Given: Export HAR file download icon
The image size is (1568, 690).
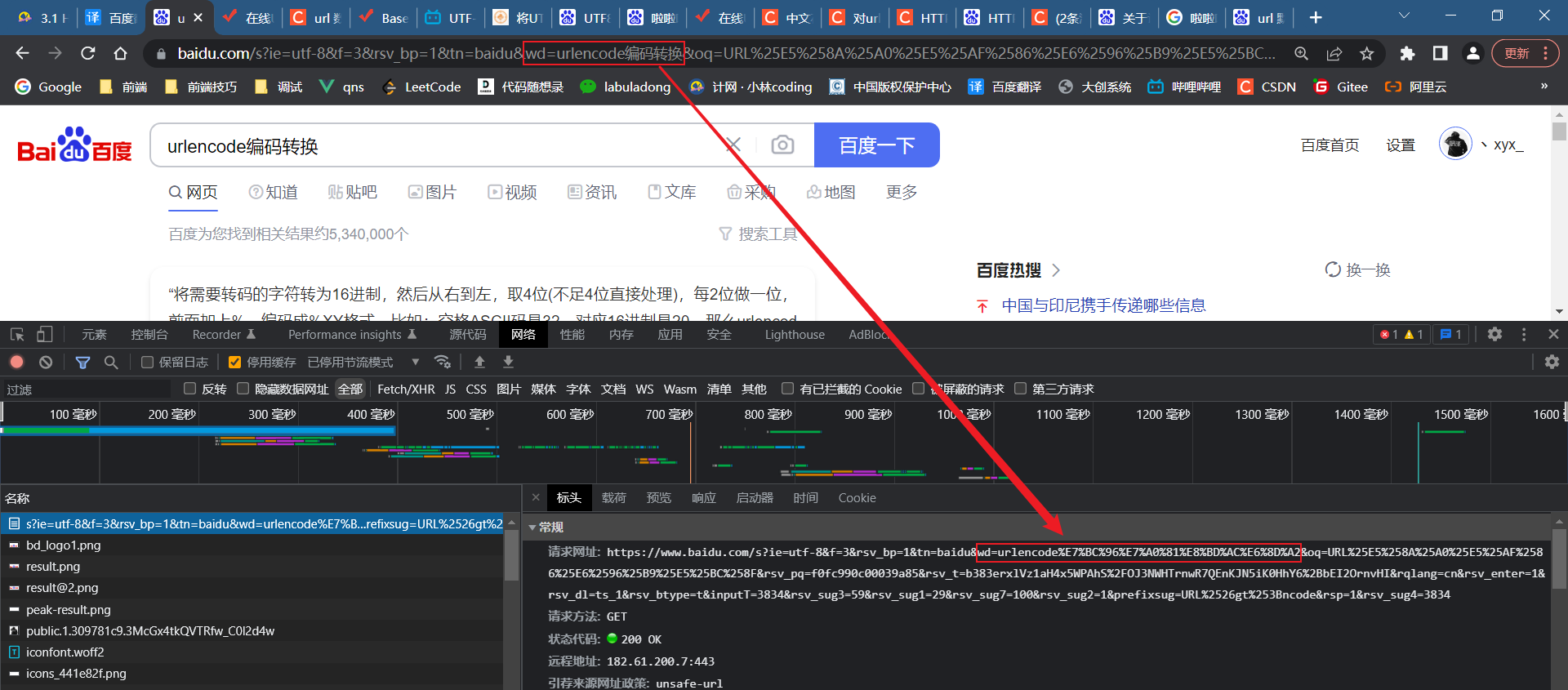Looking at the screenshot, I should [x=508, y=362].
